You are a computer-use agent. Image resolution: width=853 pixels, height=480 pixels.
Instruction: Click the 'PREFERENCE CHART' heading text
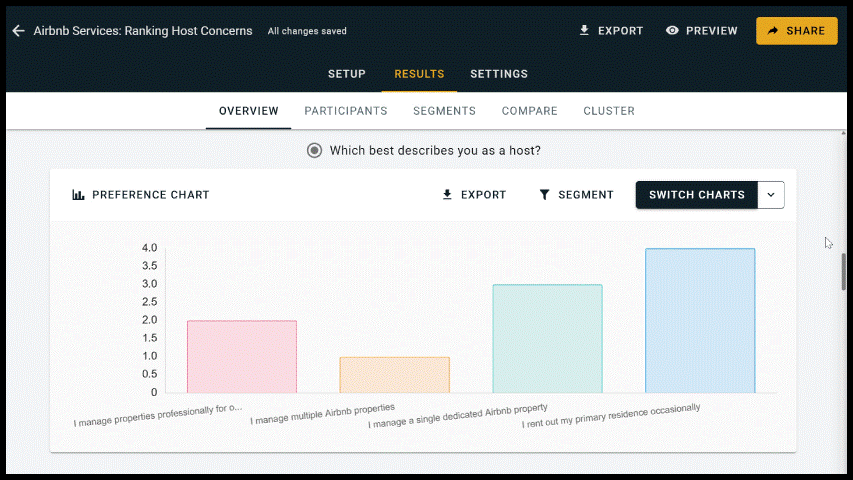point(151,195)
